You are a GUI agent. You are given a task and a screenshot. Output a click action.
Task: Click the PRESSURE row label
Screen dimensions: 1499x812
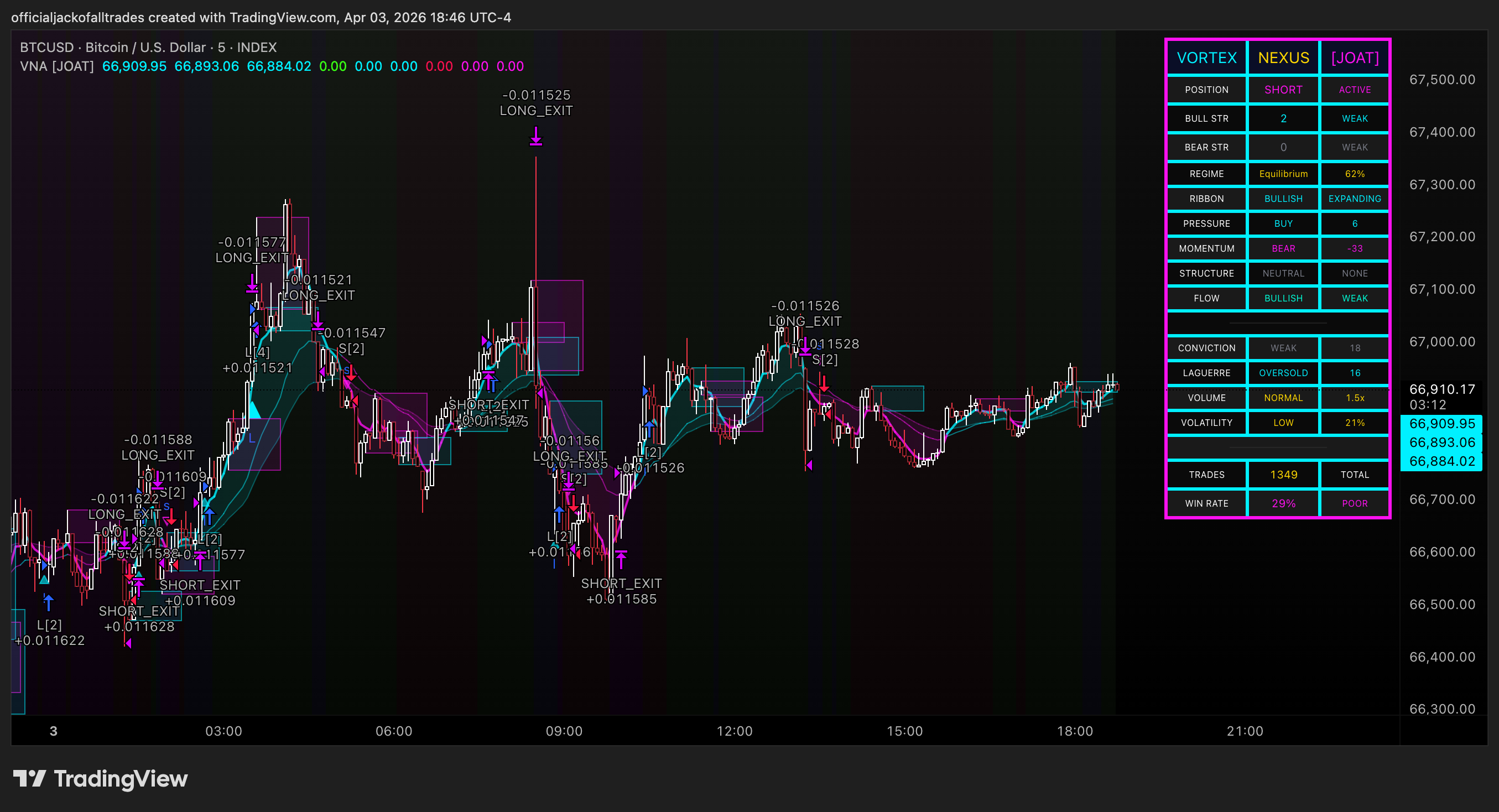coord(1206,223)
